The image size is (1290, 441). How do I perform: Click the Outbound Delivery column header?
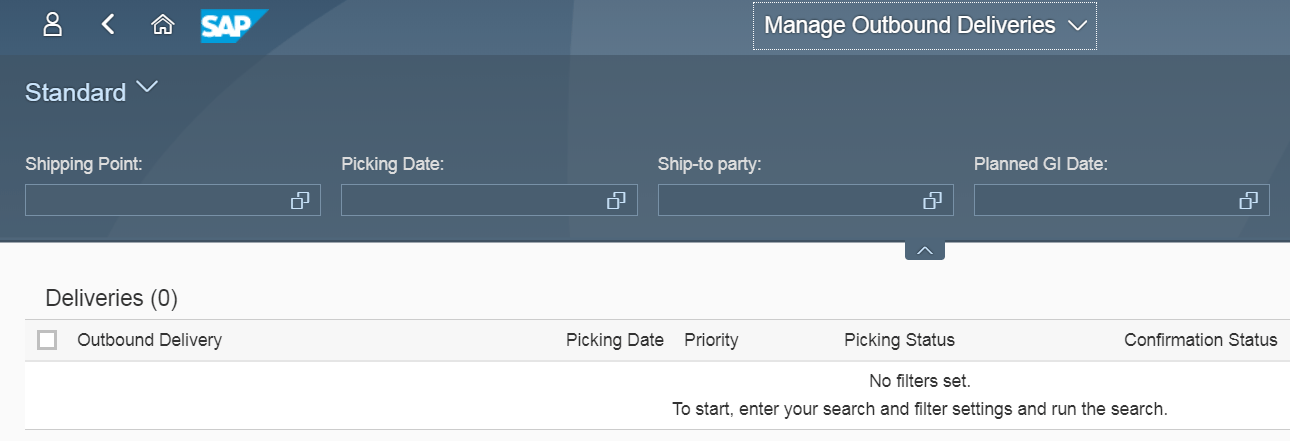[x=149, y=340]
